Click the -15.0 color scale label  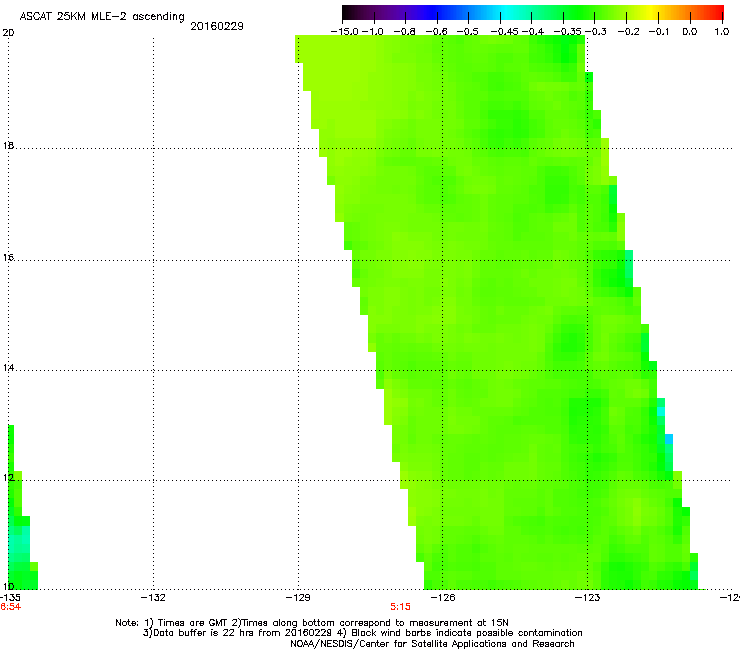coord(345,32)
